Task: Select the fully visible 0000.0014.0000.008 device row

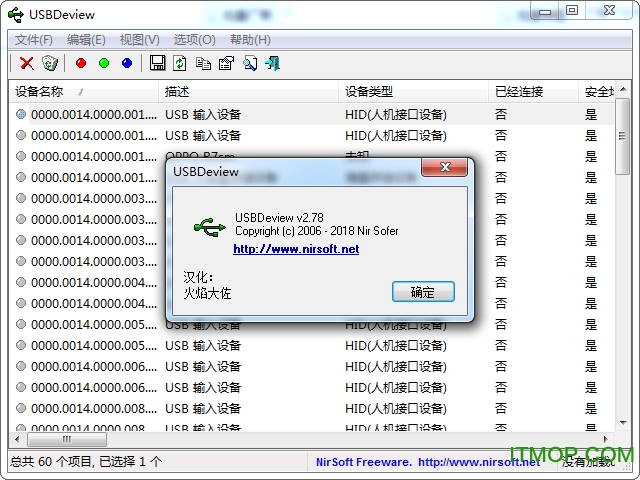Action: pyautogui.click(x=312, y=409)
